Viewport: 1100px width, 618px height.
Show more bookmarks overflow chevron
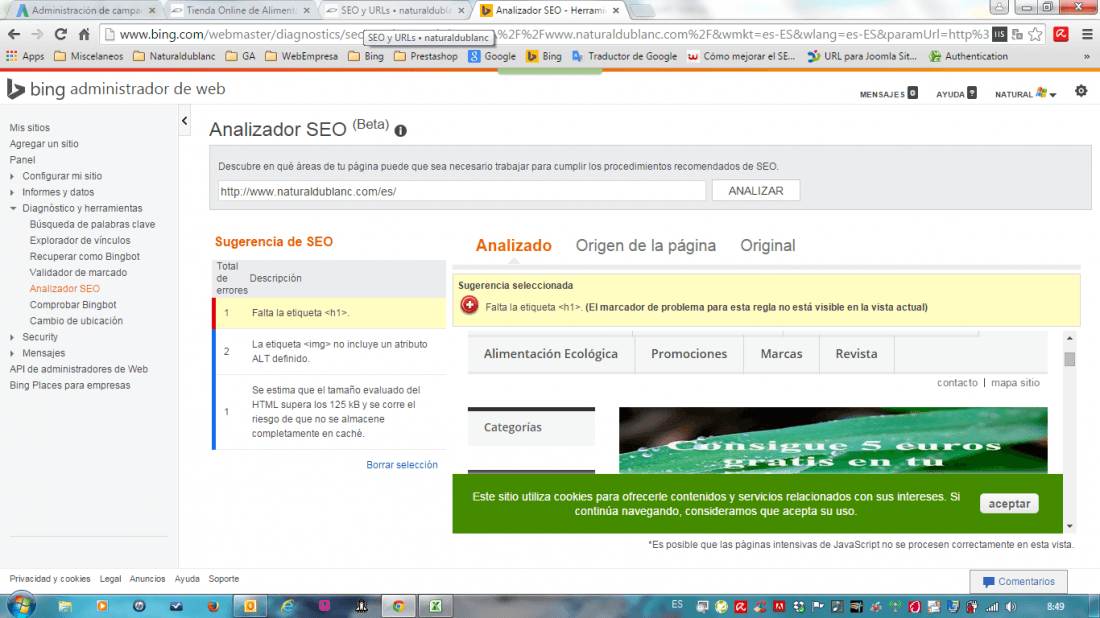(x=1087, y=56)
